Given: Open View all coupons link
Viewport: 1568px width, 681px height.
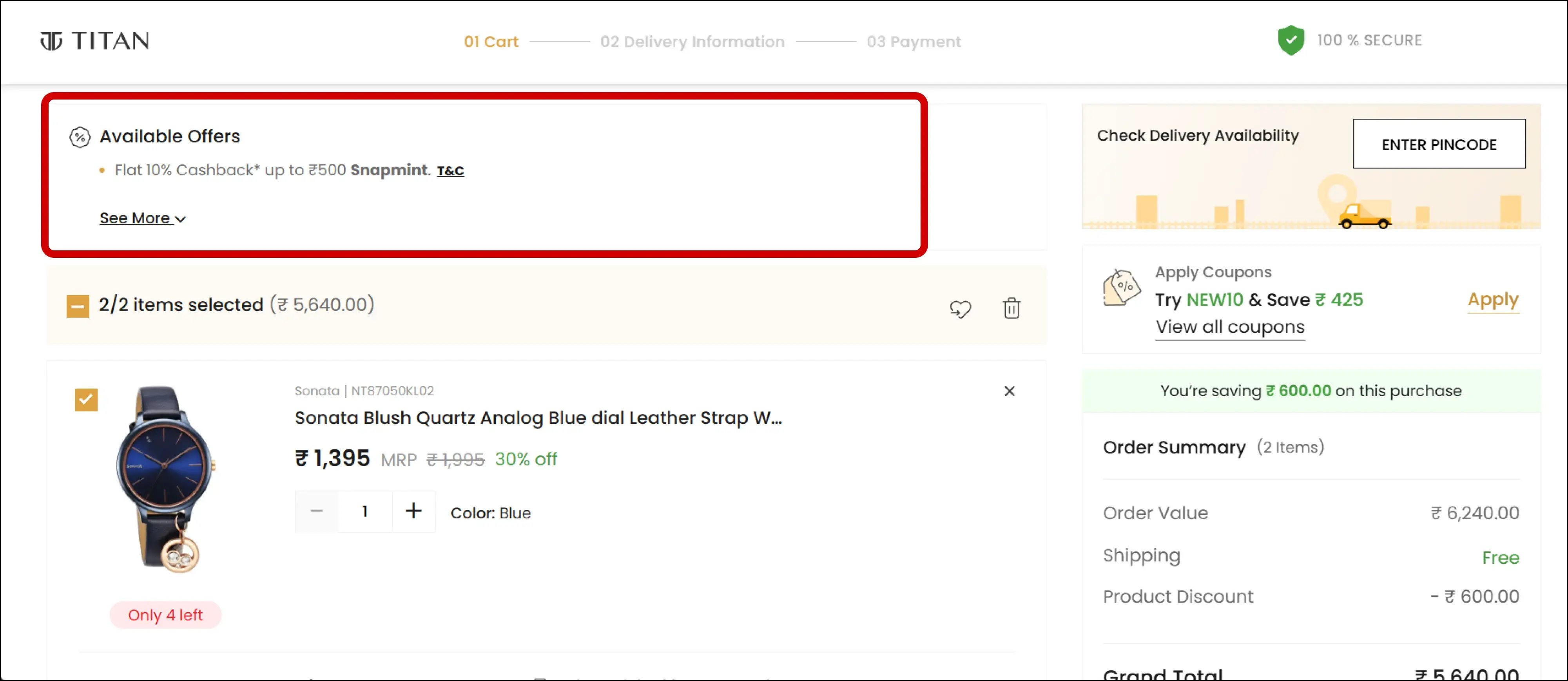Looking at the screenshot, I should point(1229,328).
